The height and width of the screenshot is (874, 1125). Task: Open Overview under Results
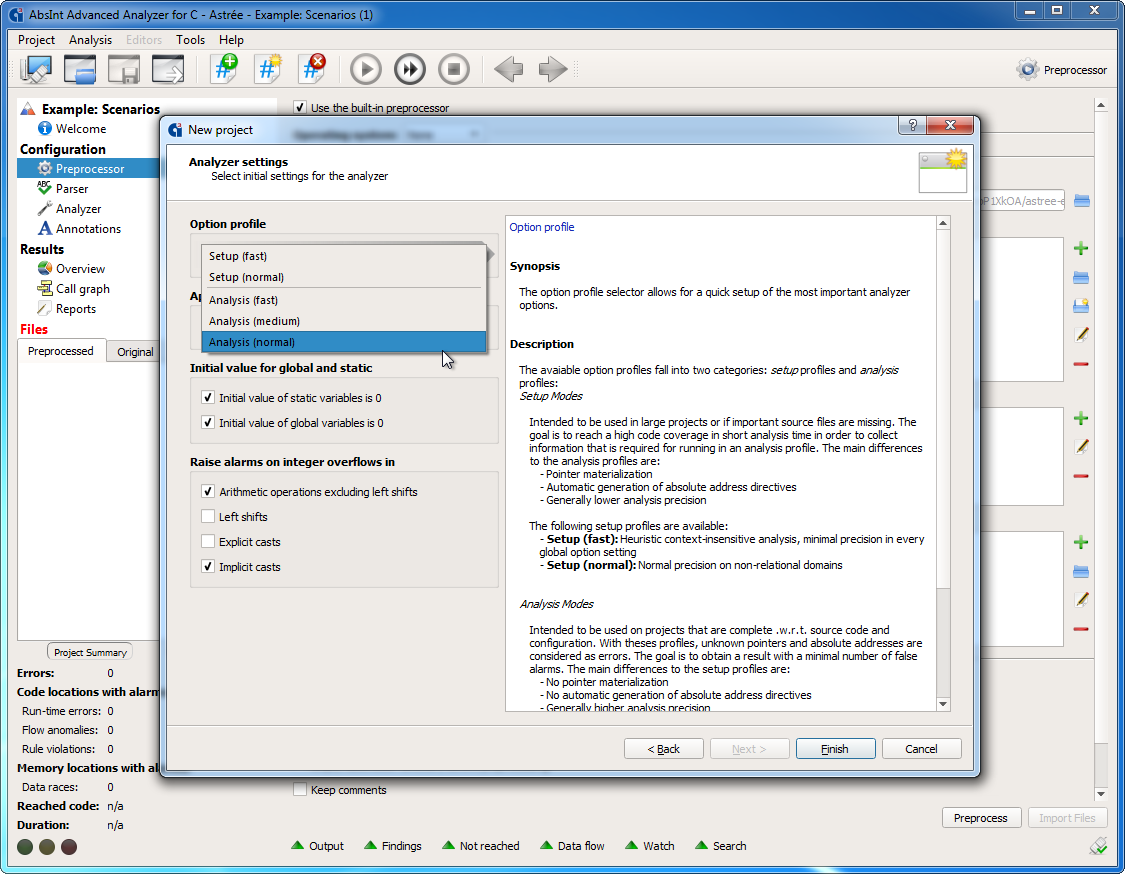tap(80, 269)
